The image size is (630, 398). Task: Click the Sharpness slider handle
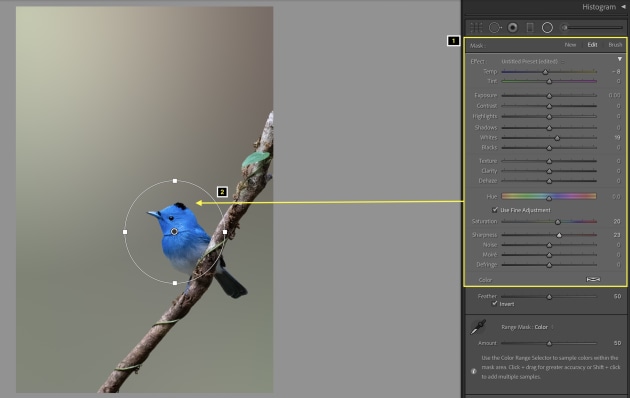click(559, 235)
